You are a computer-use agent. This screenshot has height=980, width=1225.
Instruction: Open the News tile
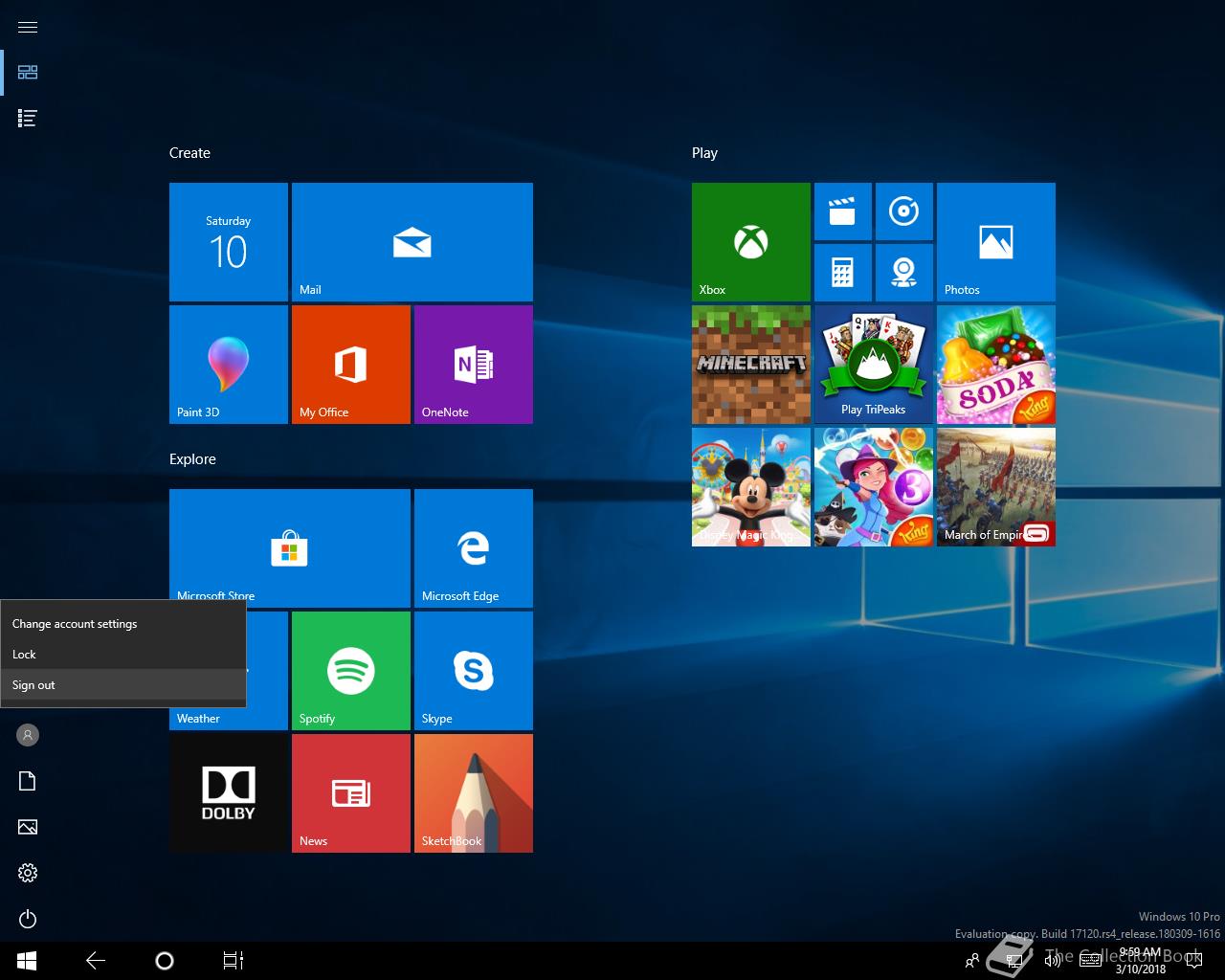351,793
